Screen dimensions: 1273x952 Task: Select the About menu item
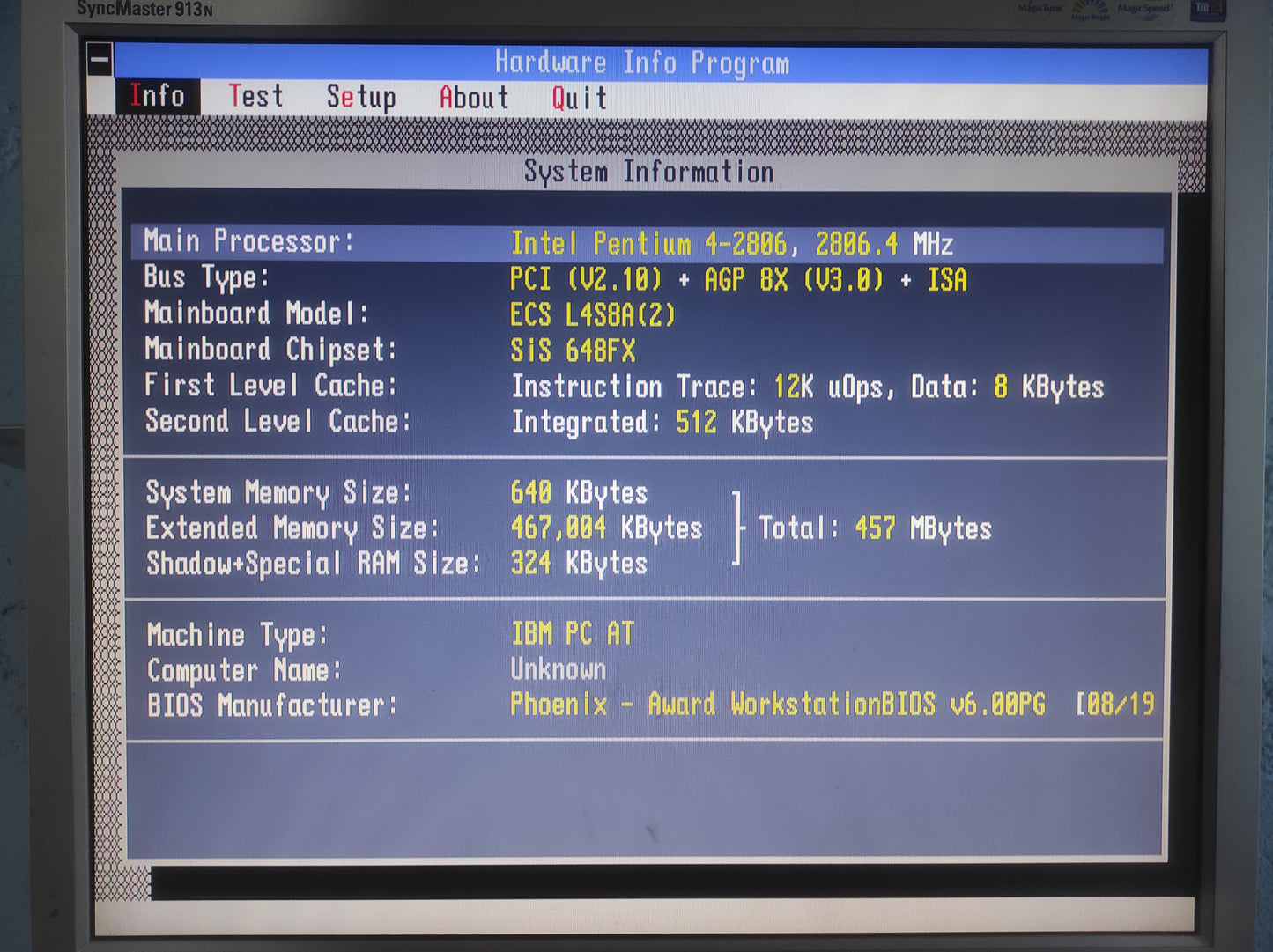pos(473,98)
